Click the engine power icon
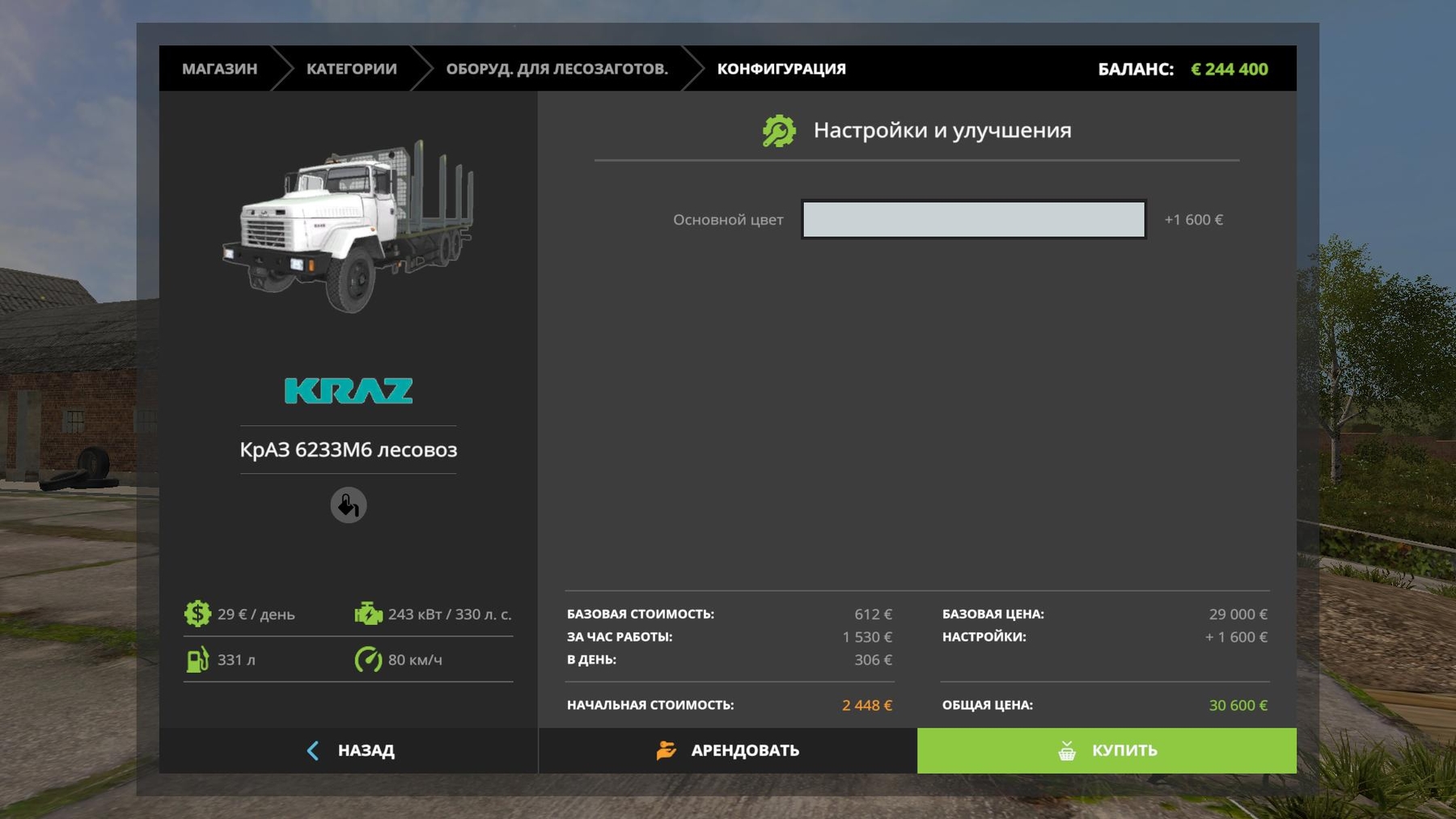The image size is (1456, 819). pyautogui.click(x=368, y=614)
